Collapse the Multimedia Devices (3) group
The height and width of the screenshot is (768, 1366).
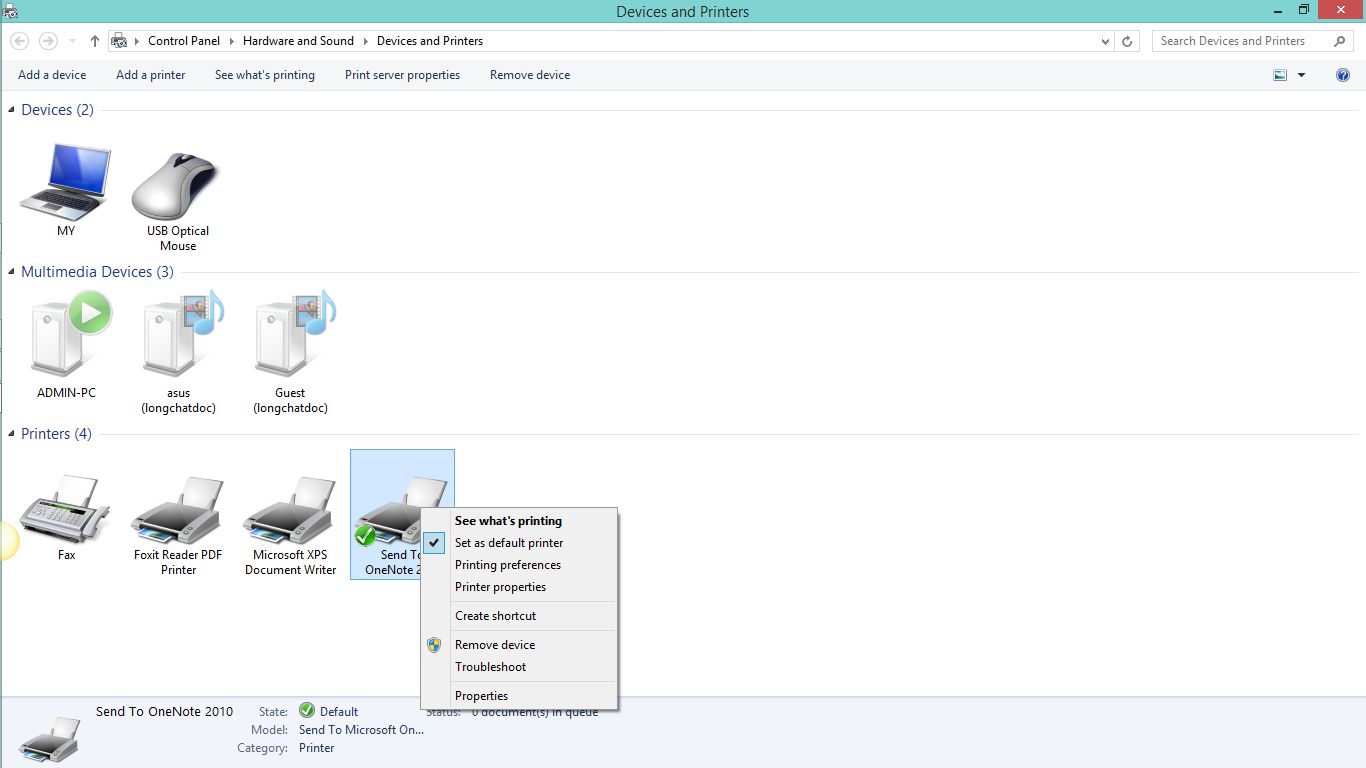(x=13, y=272)
